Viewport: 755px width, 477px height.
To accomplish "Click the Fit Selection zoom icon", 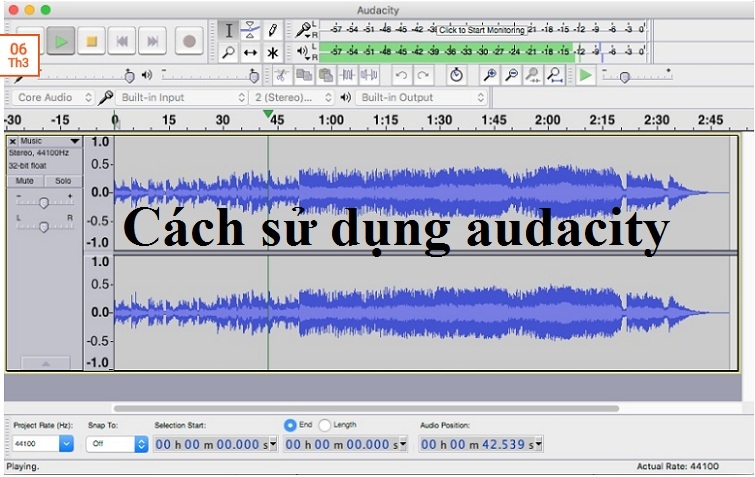I will coord(534,75).
